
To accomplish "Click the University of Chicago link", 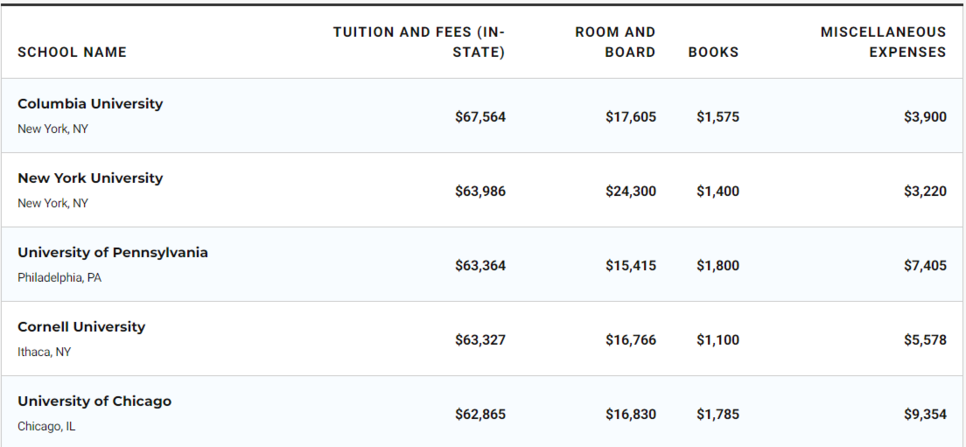I will [x=94, y=401].
